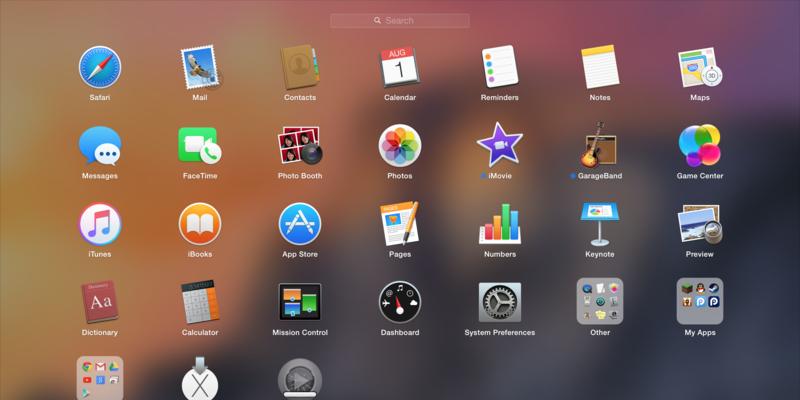800x400 pixels.
Task: Open Contacts from Launchpad
Action: (299, 67)
